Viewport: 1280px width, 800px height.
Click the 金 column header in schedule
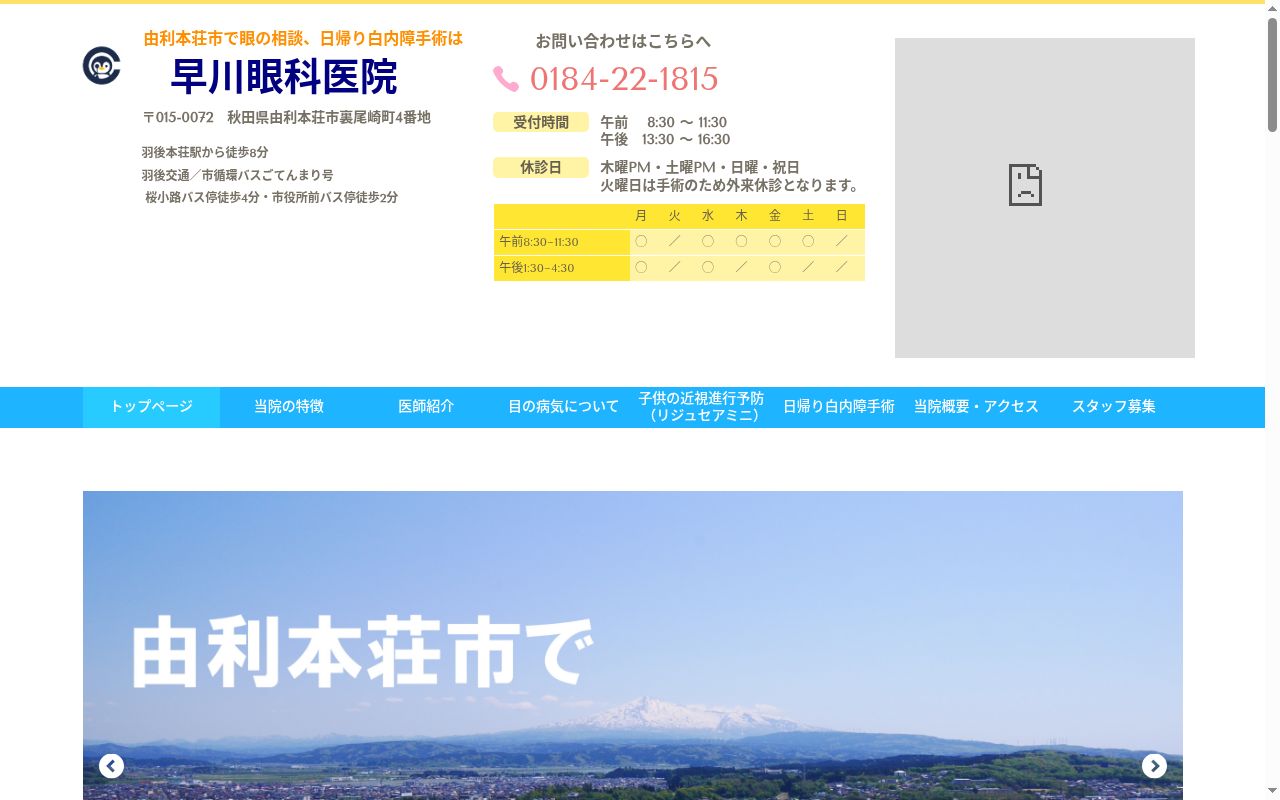[x=775, y=216]
